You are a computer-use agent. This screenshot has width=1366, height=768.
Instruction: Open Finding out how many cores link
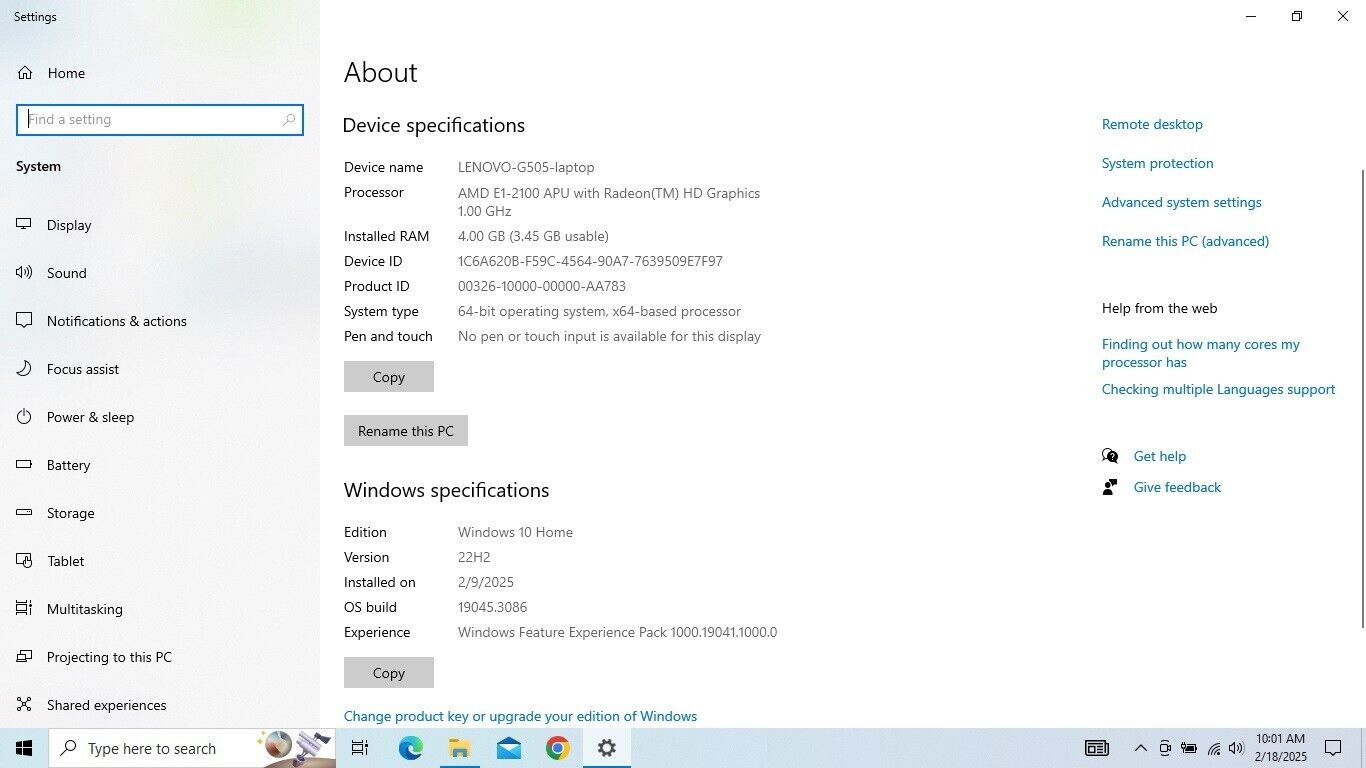tap(1201, 353)
